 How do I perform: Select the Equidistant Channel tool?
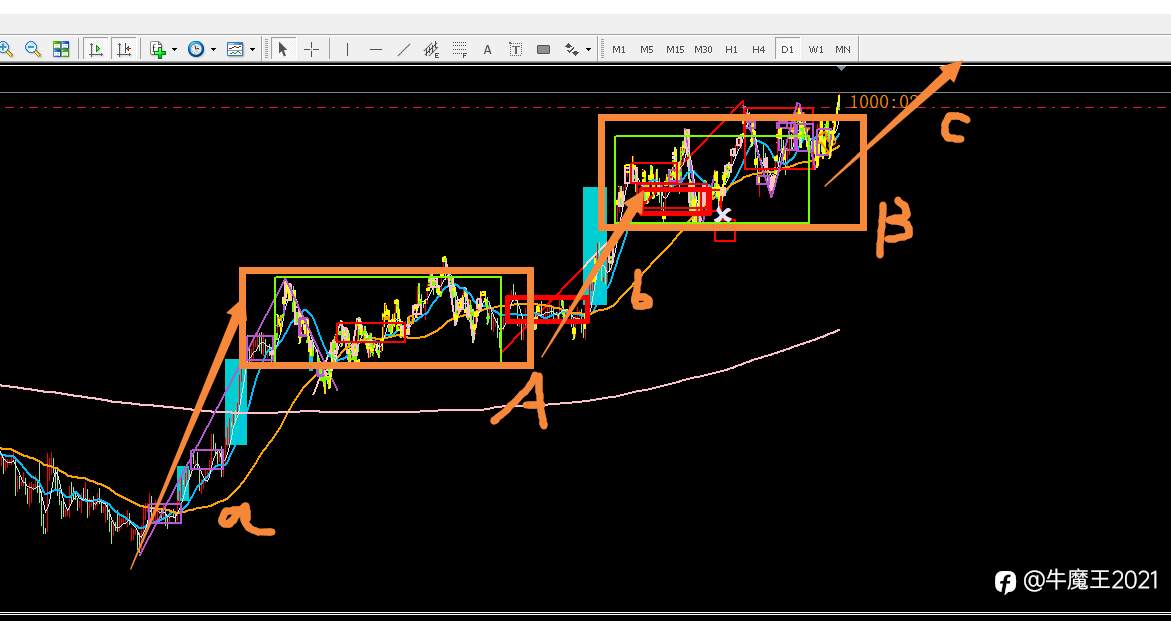point(432,50)
